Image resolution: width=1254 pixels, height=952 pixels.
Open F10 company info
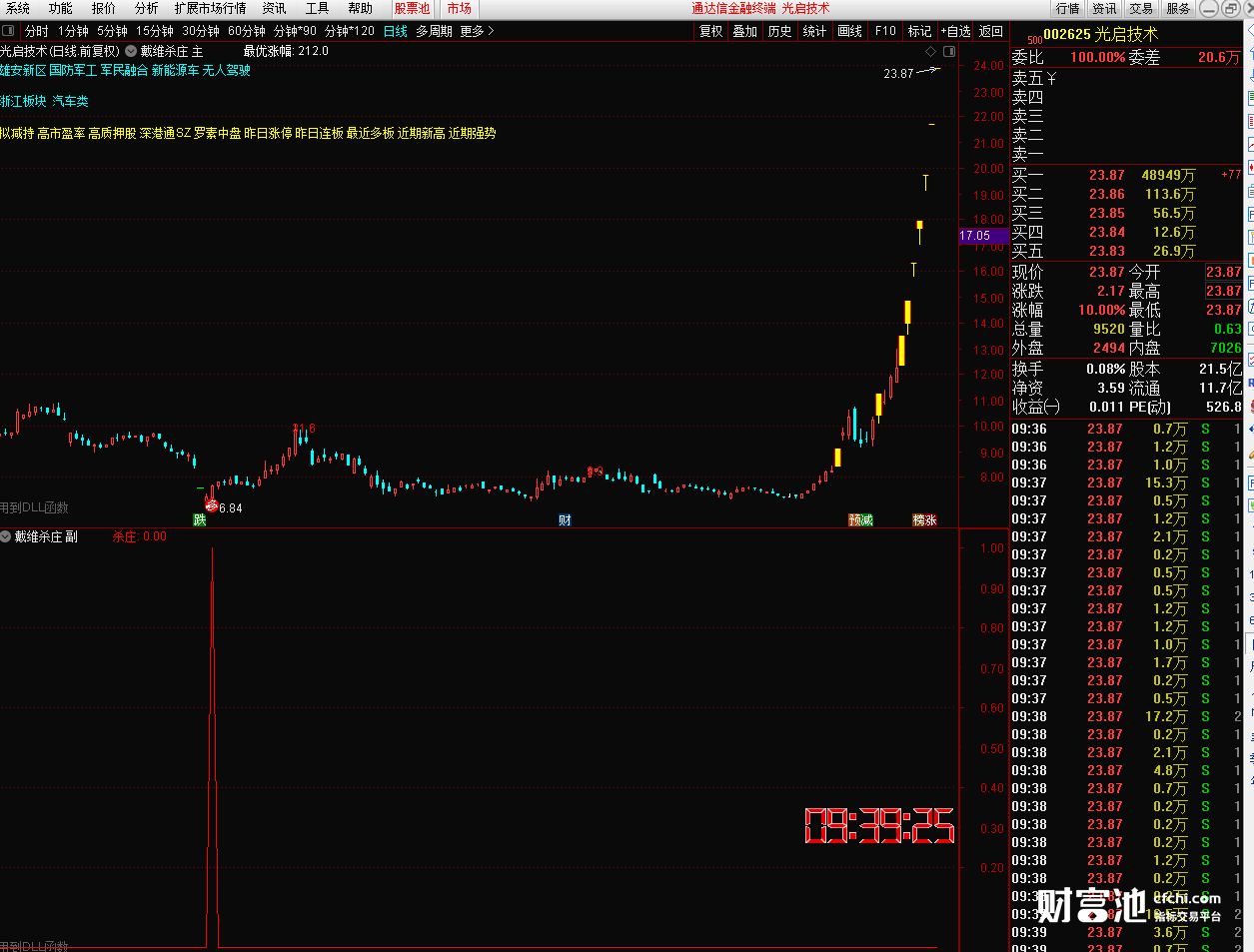[x=885, y=31]
